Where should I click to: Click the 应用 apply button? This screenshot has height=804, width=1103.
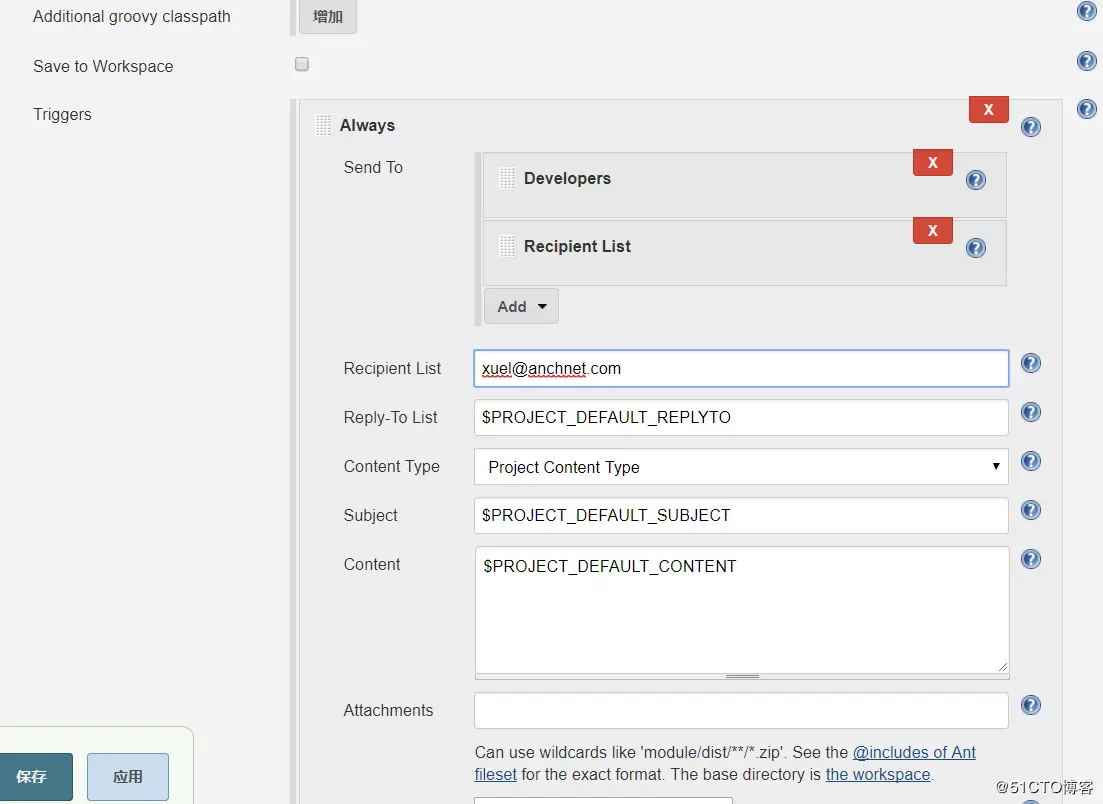(x=128, y=777)
